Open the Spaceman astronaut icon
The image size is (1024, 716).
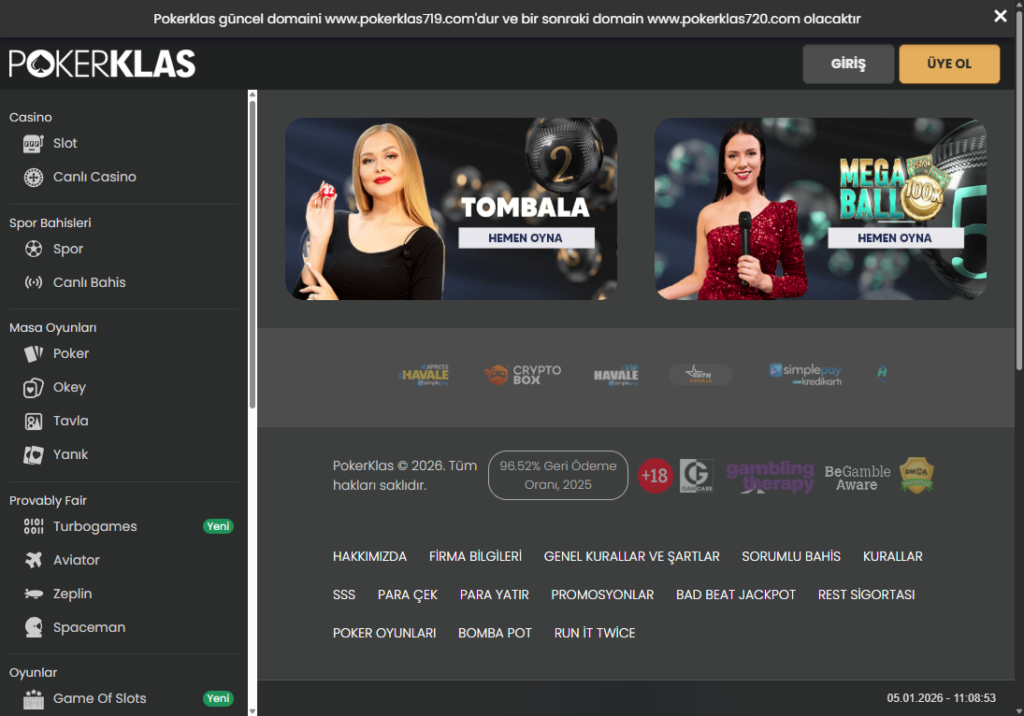(34, 628)
